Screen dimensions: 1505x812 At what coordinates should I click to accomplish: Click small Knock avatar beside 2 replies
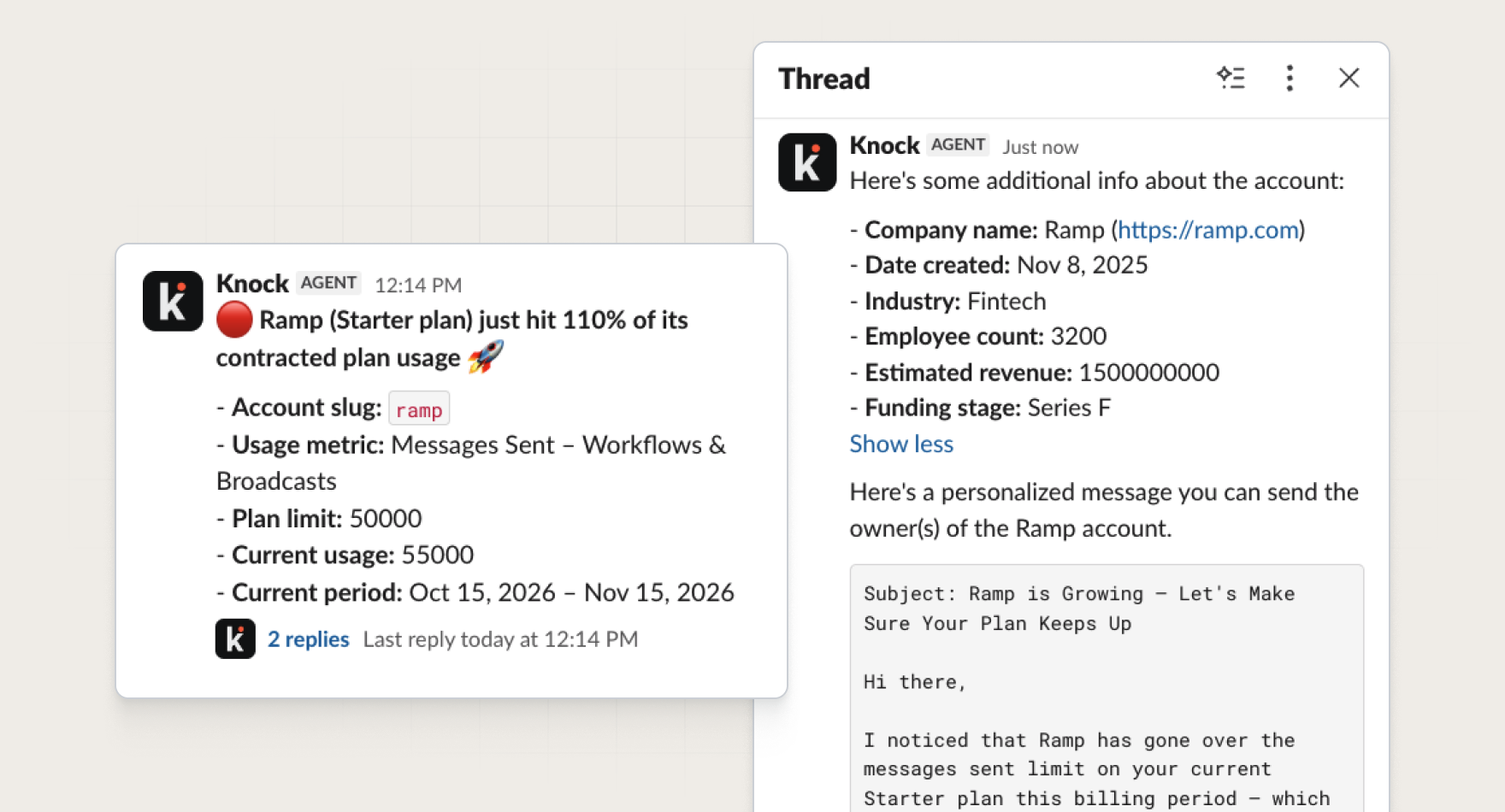(x=235, y=638)
